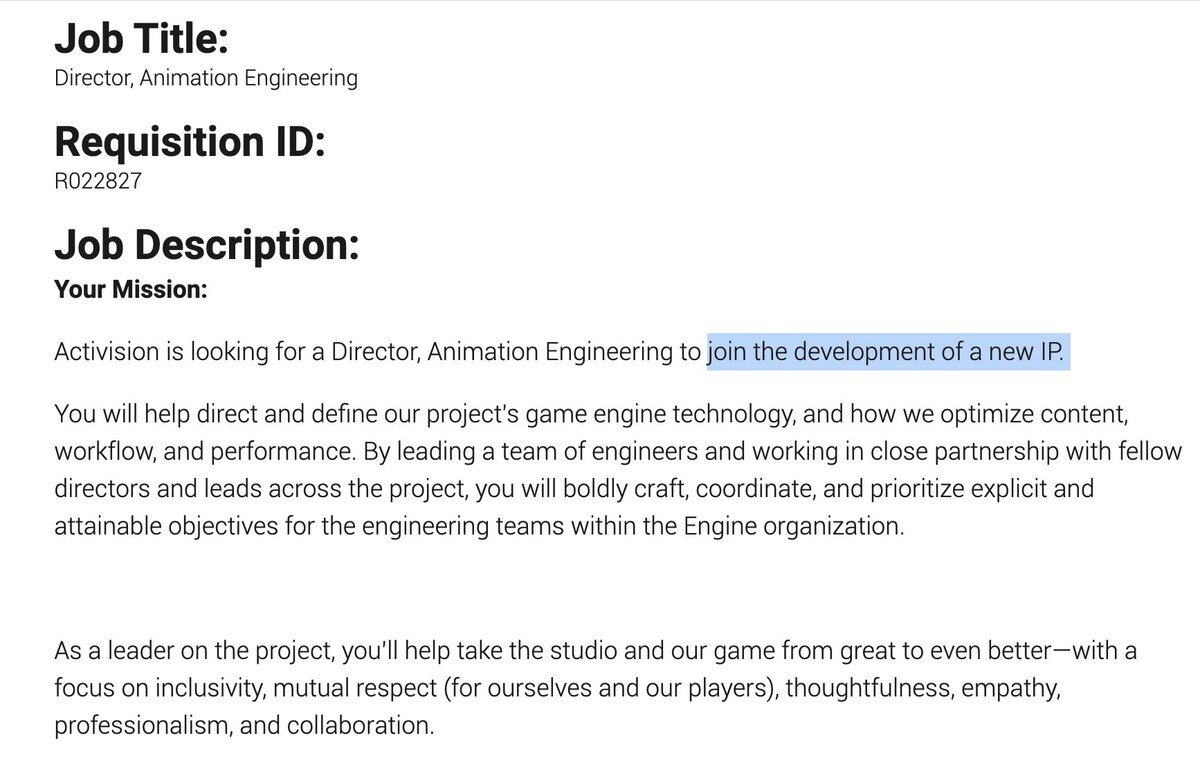Click the highlighted text about new IP
The height and width of the screenshot is (759, 1200).
888,352
